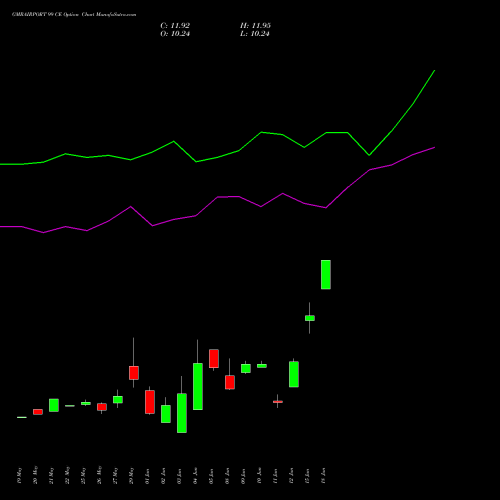Click the low value L: 10.24

click(x=255, y=34)
